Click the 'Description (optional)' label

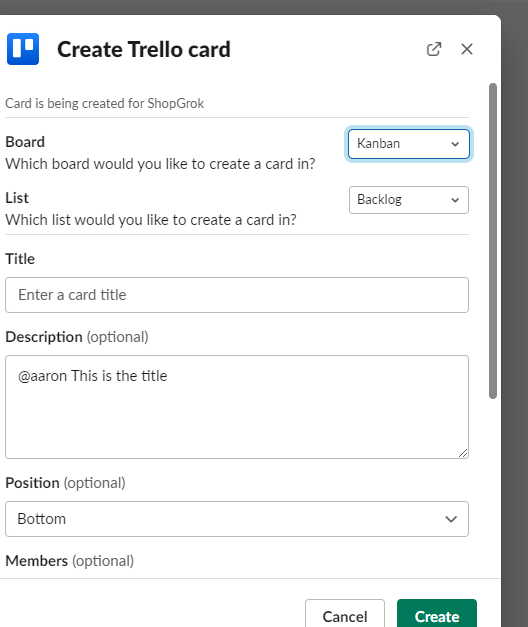(x=77, y=337)
